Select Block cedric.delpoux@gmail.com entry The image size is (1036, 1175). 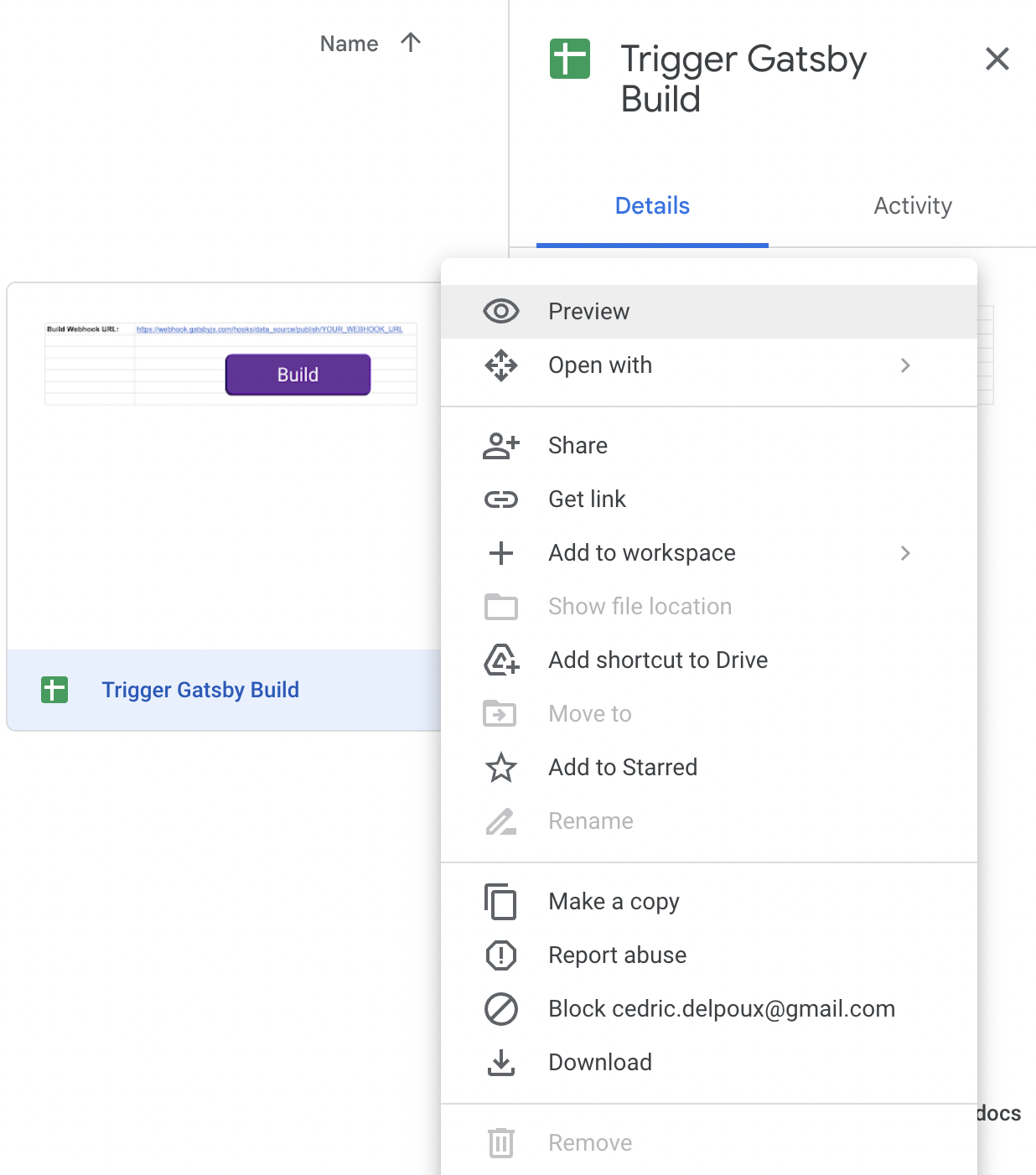(709, 1009)
